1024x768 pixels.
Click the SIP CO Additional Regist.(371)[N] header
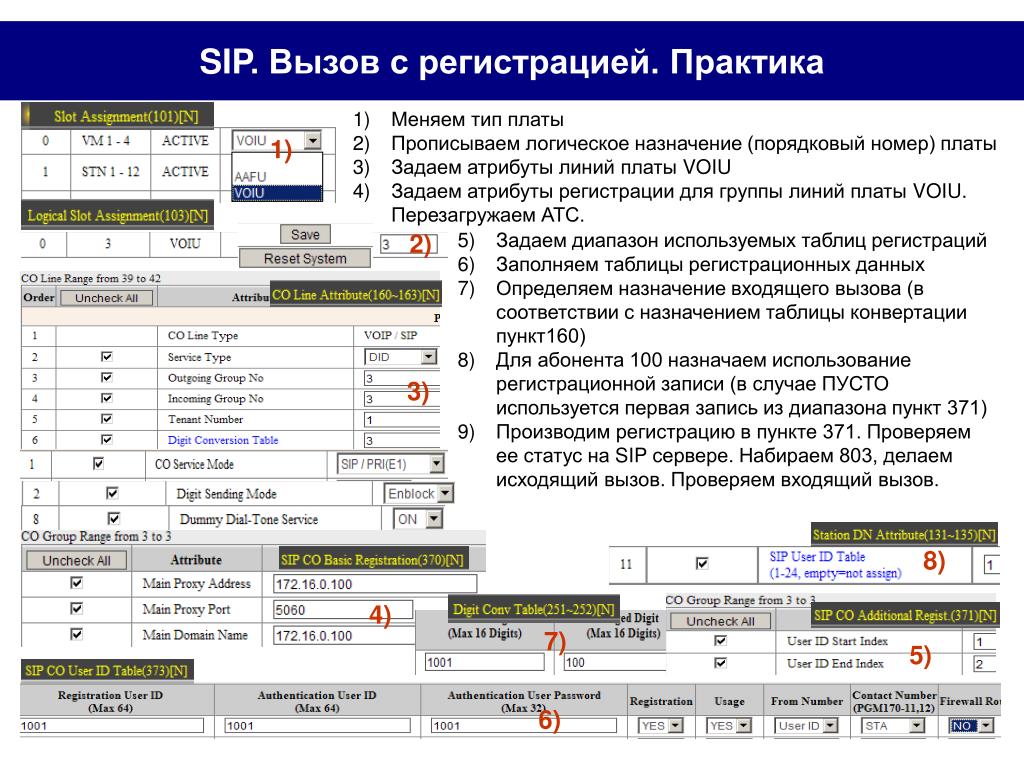pyautogui.click(x=905, y=615)
